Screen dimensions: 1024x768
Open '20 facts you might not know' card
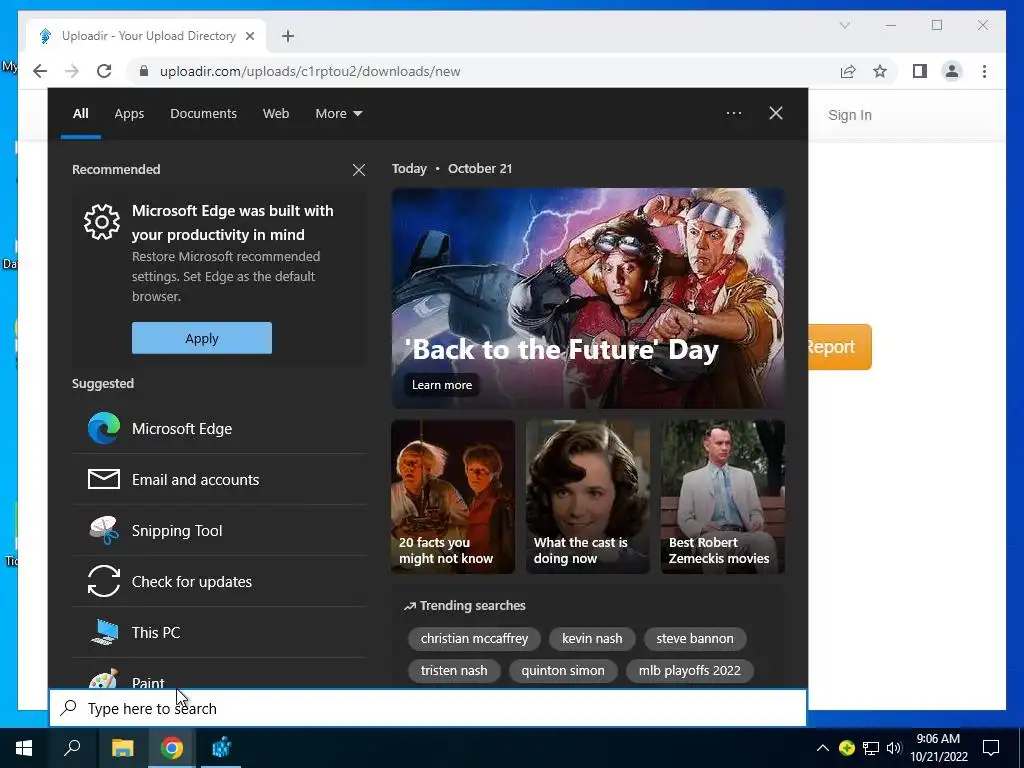(x=453, y=496)
